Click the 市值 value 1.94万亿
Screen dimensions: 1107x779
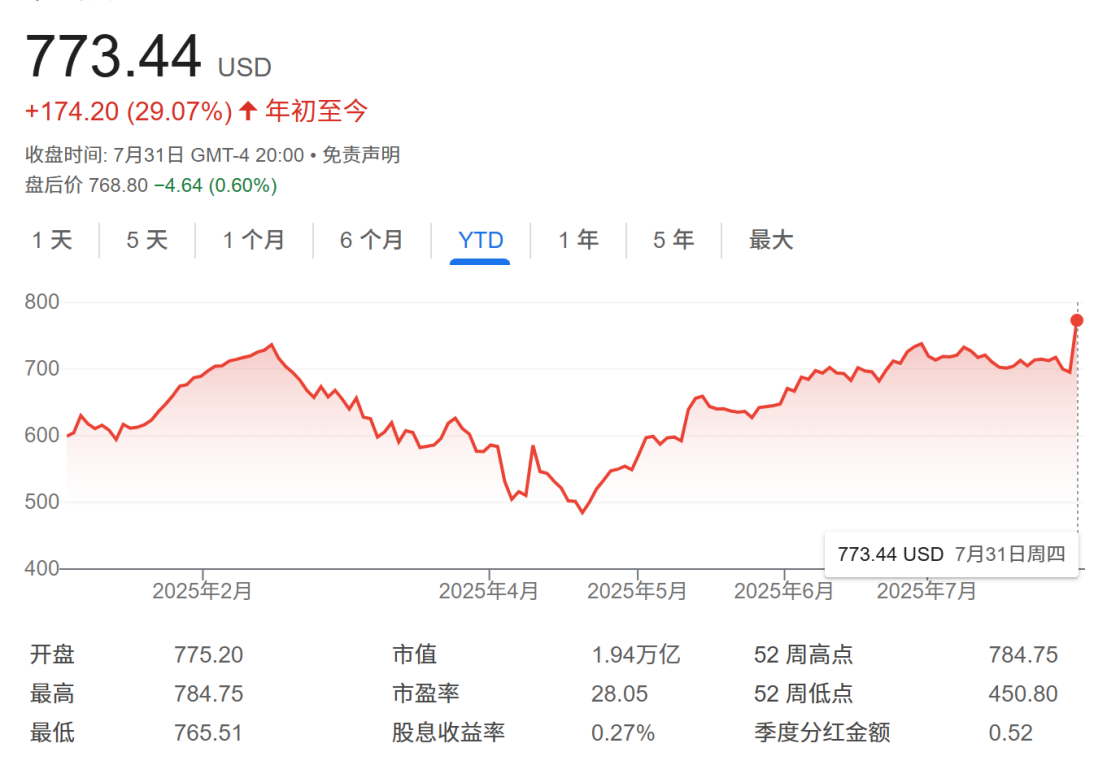pos(635,655)
